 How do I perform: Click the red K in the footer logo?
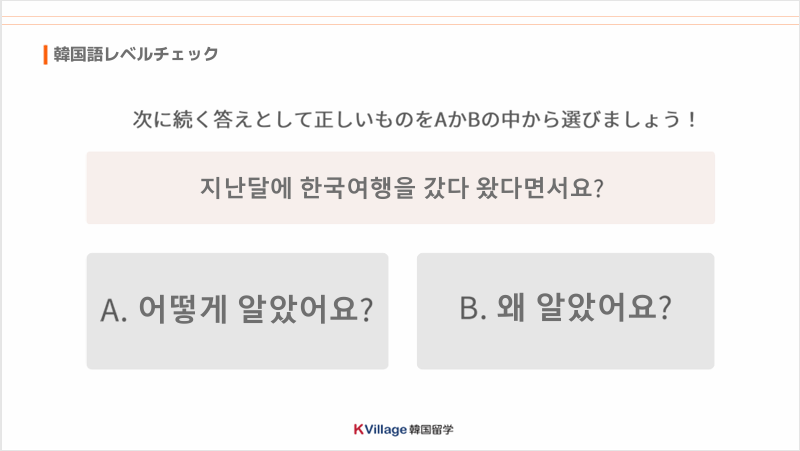[x=358, y=430]
